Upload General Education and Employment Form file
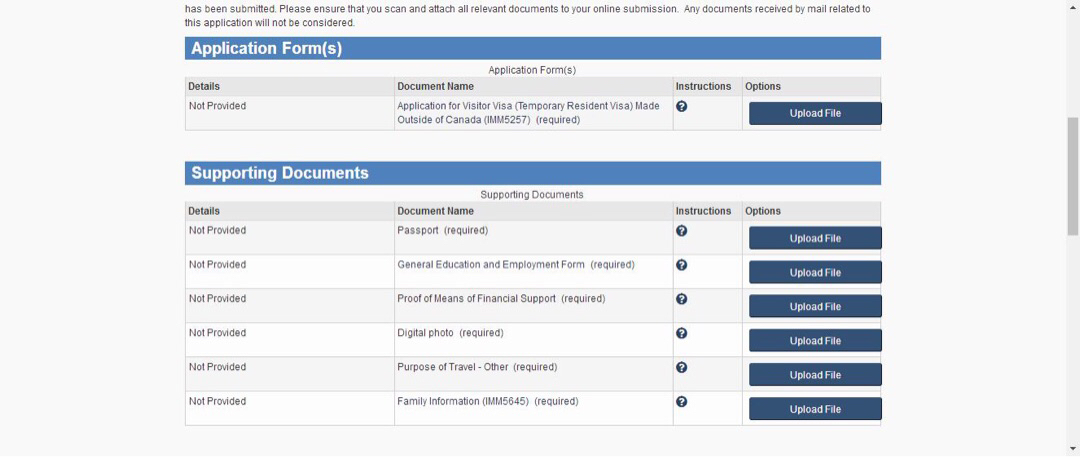 pyautogui.click(x=814, y=272)
